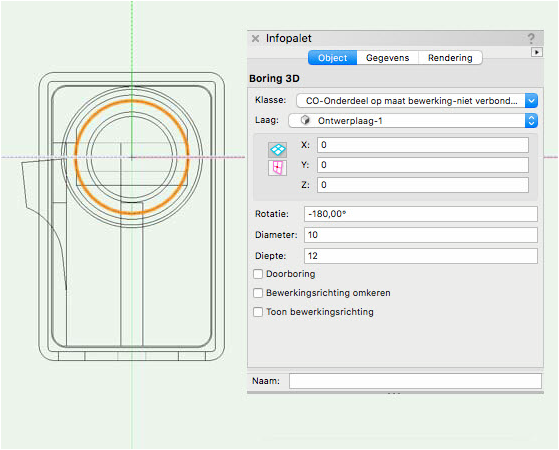Switch to the Object tab
The image size is (559, 450).
point(332,58)
